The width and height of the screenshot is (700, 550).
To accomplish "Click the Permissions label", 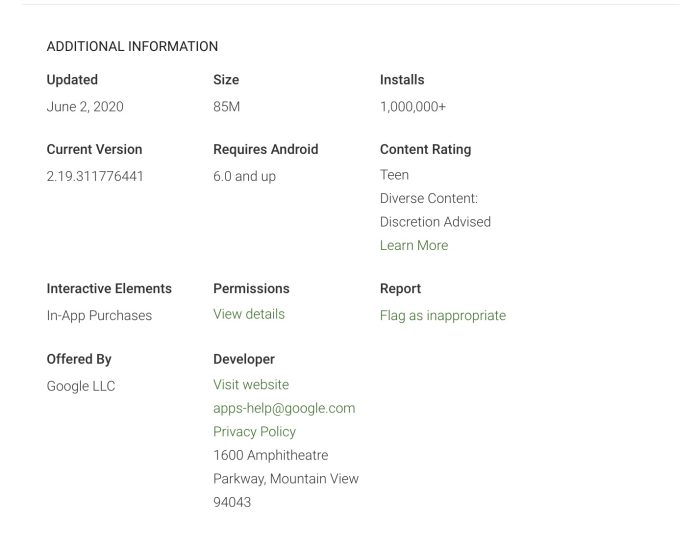I will [x=251, y=288].
